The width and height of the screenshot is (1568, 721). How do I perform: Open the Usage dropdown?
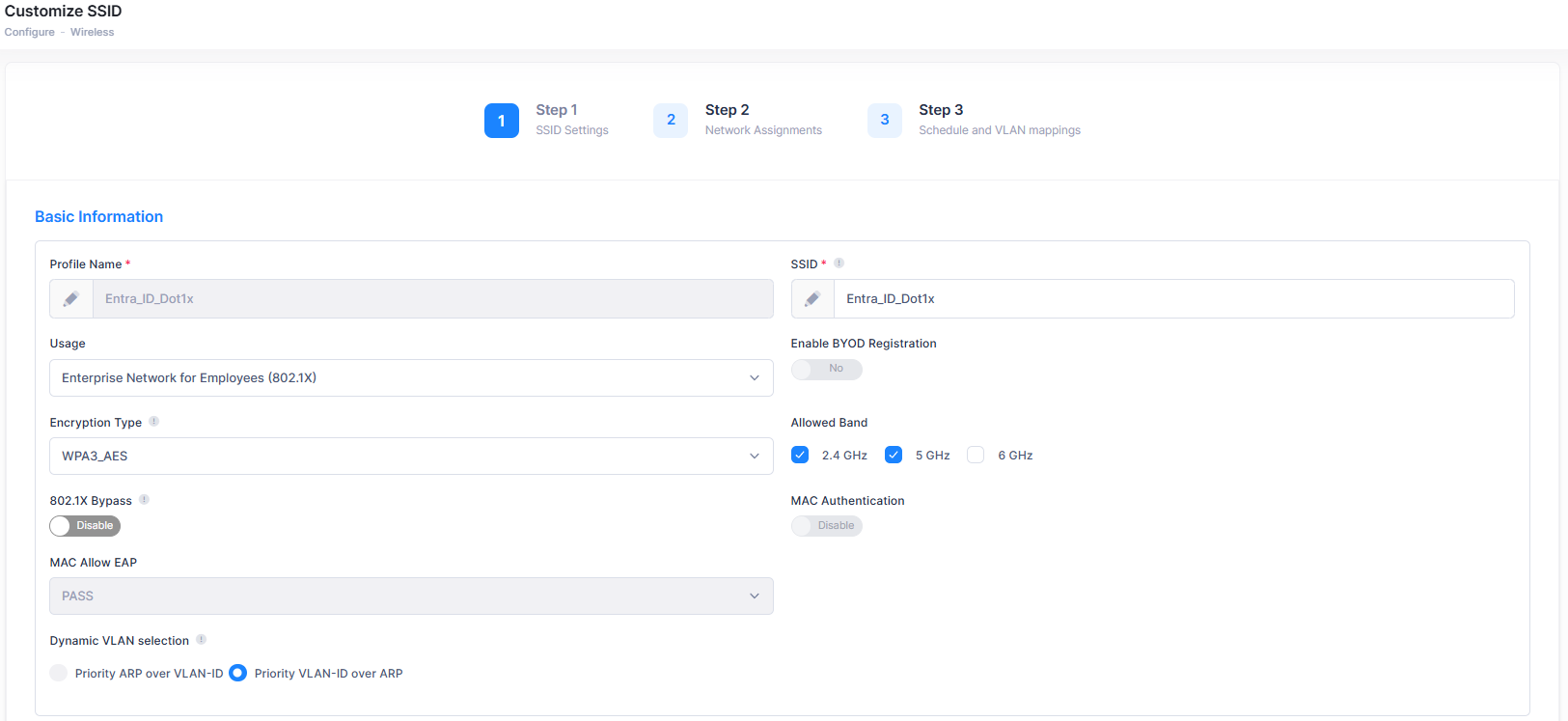(x=411, y=377)
